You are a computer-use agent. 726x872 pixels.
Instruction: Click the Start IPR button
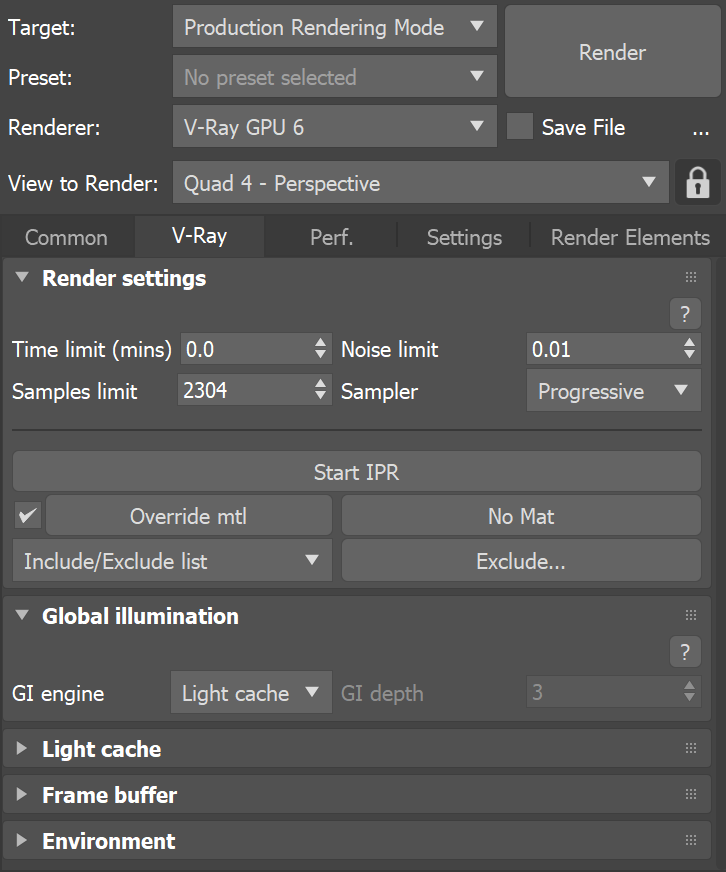[356, 471]
